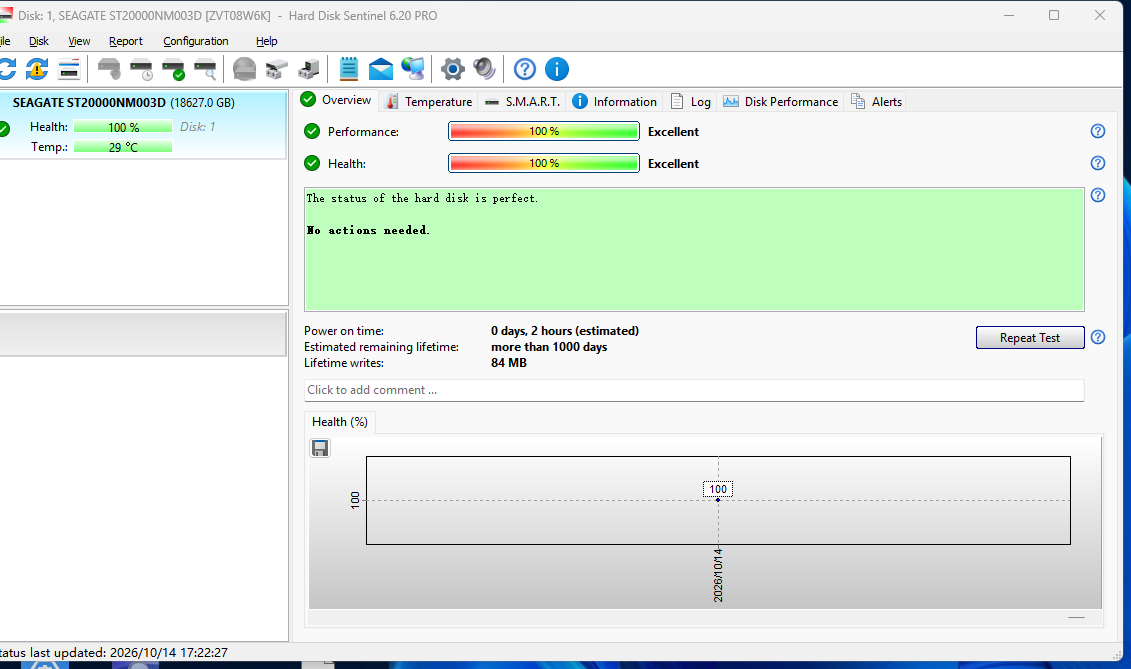Open the Report menu
Screen dimensions: 1131x669
[x=126, y=41]
